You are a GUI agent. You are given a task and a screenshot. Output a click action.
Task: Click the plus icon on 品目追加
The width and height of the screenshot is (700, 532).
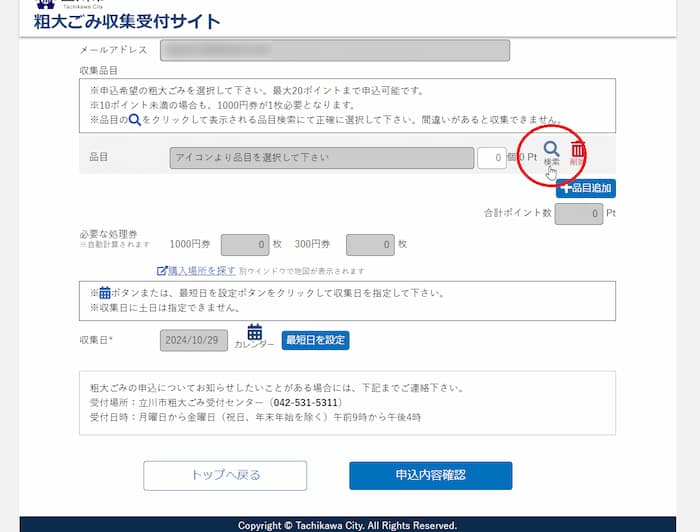point(565,188)
